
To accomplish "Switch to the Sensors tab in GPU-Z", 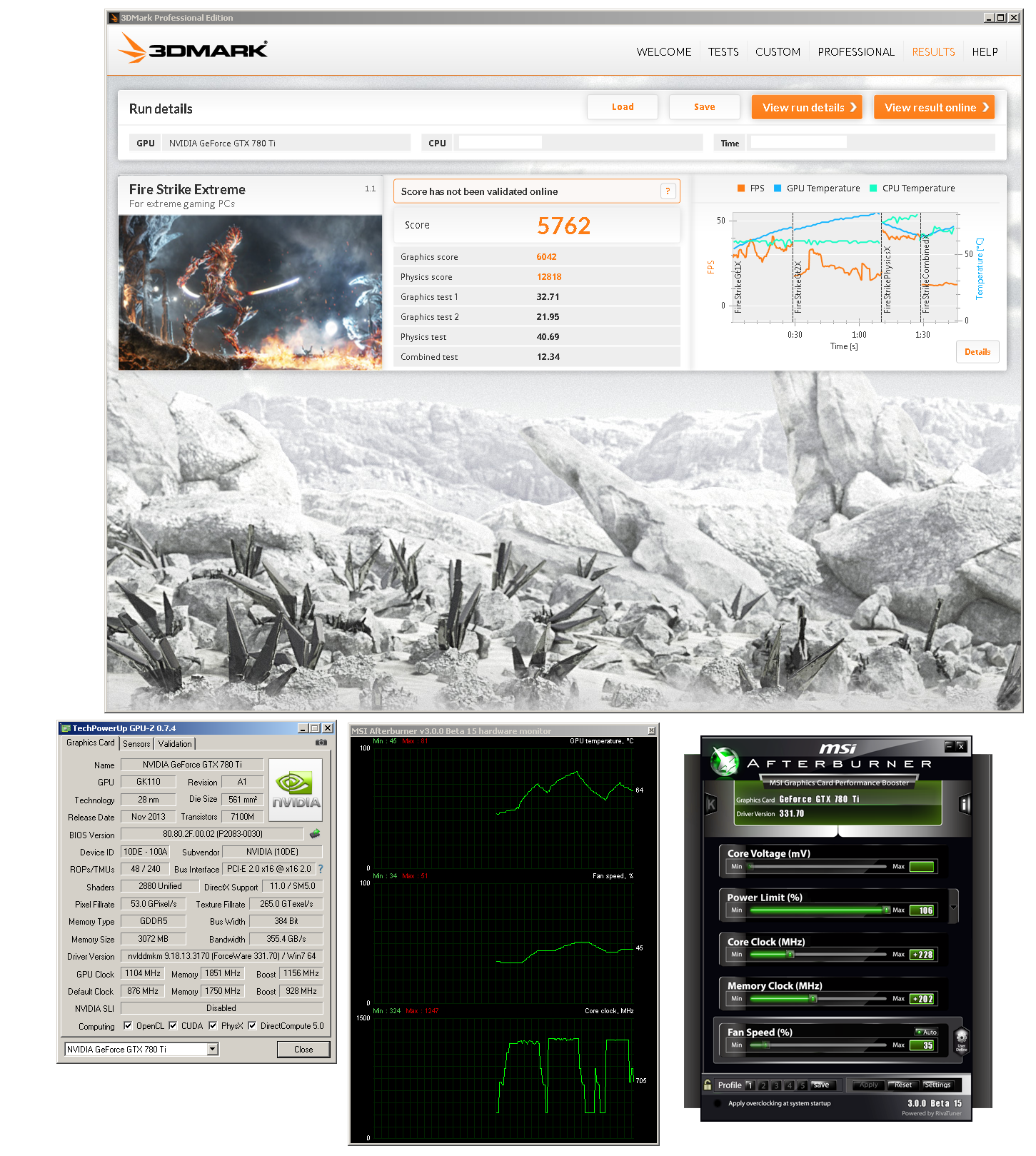I will click(136, 743).
